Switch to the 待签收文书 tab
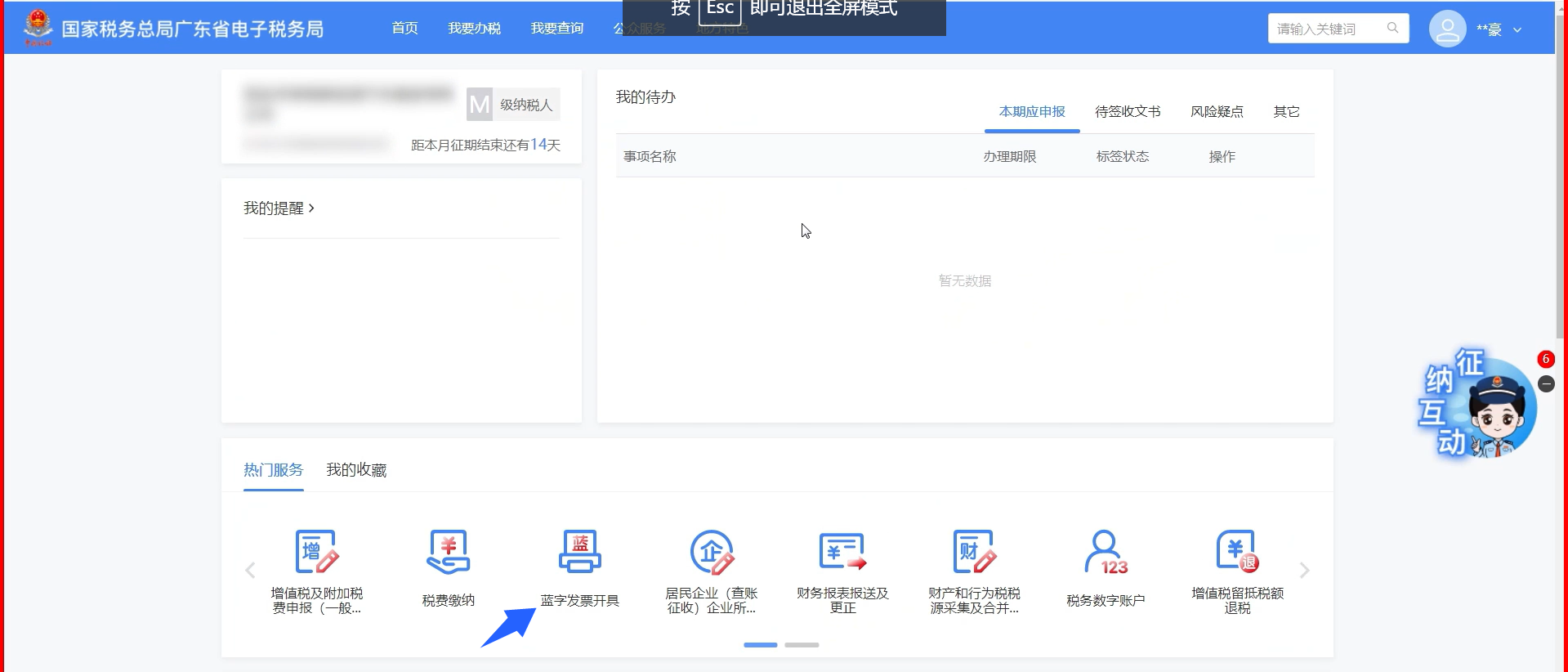The height and width of the screenshot is (672, 1568). click(1128, 111)
